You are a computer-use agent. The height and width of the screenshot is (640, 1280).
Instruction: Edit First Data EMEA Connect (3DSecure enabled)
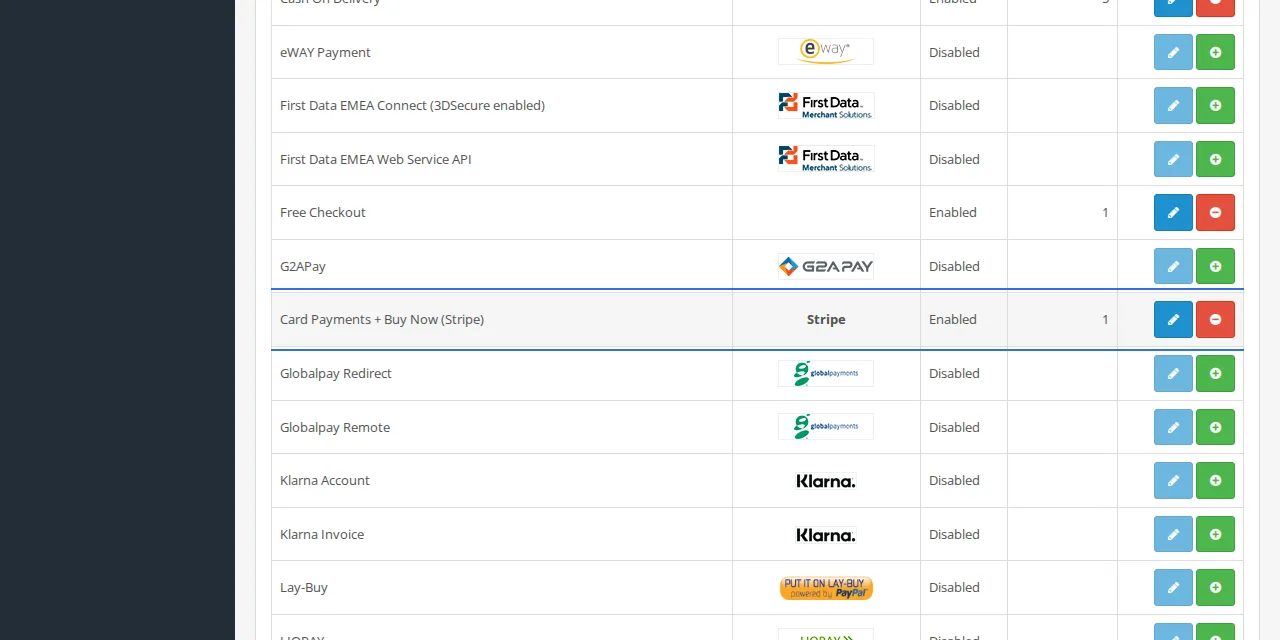point(1173,105)
